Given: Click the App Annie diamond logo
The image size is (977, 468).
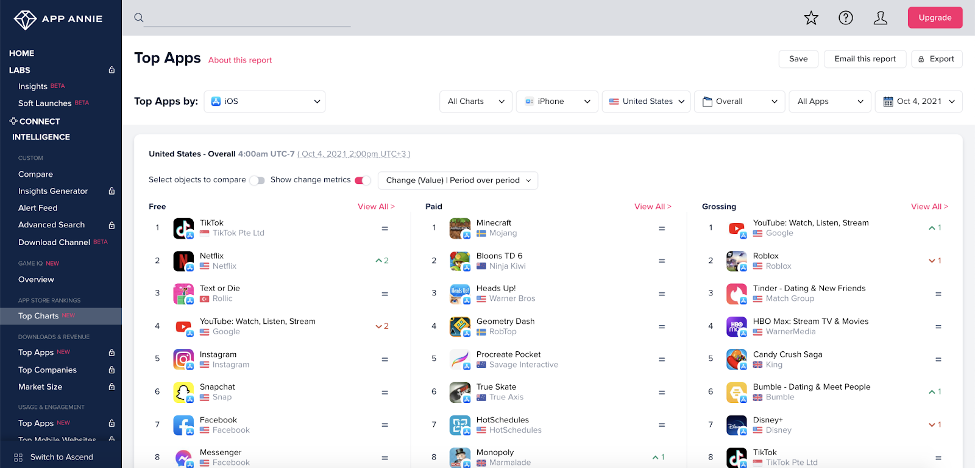Looking at the screenshot, I should point(25,19).
